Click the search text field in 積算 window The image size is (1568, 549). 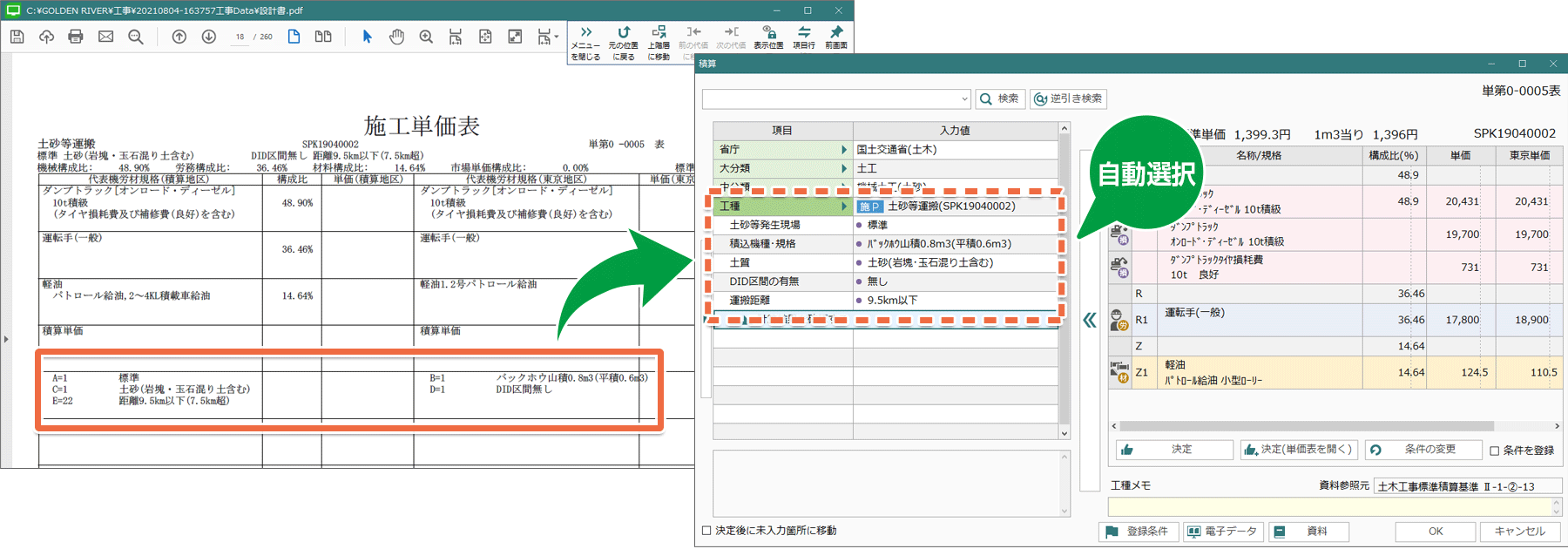point(831,99)
